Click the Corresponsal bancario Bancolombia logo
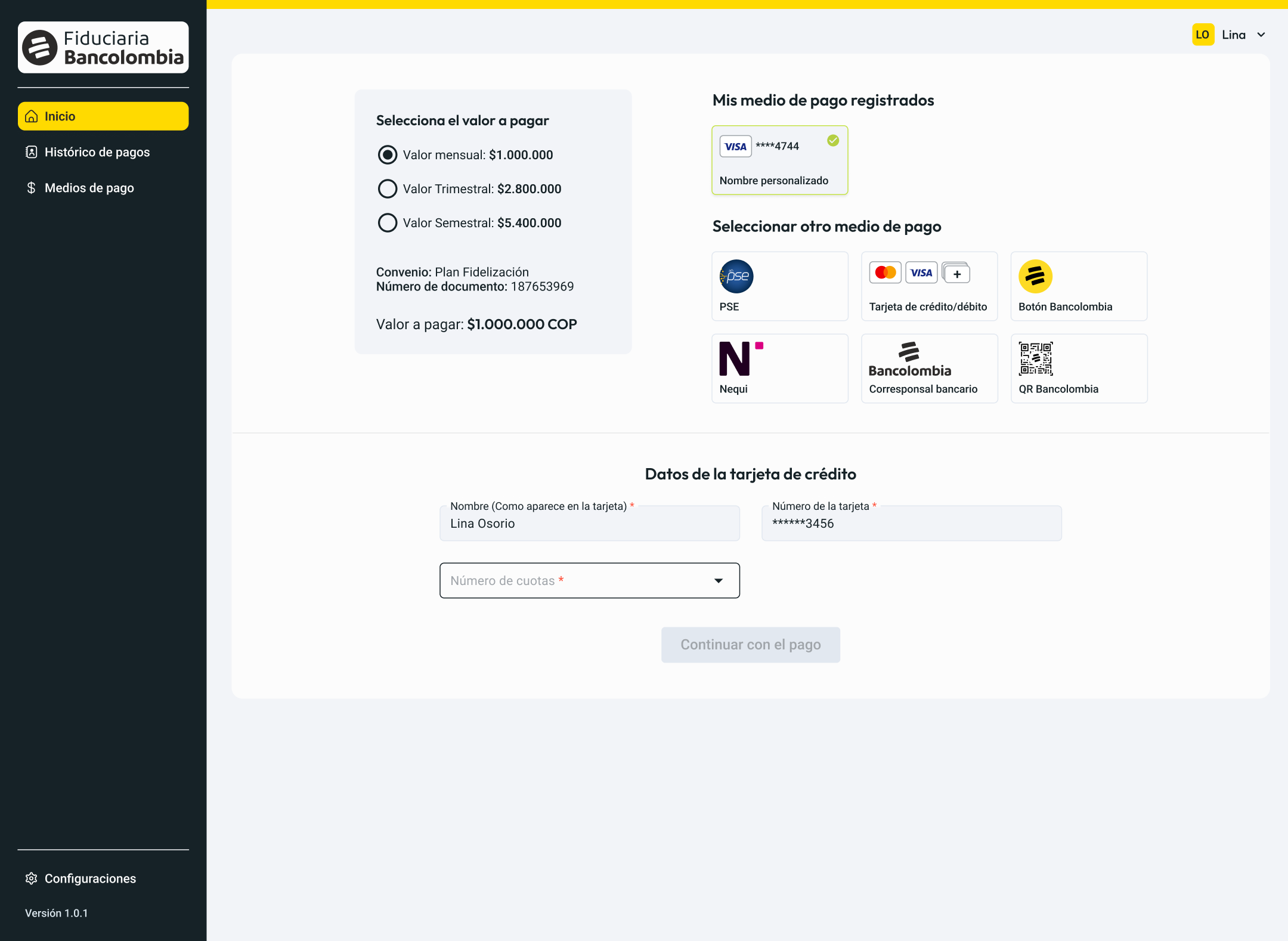This screenshot has width=1288, height=941. (x=910, y=360)
